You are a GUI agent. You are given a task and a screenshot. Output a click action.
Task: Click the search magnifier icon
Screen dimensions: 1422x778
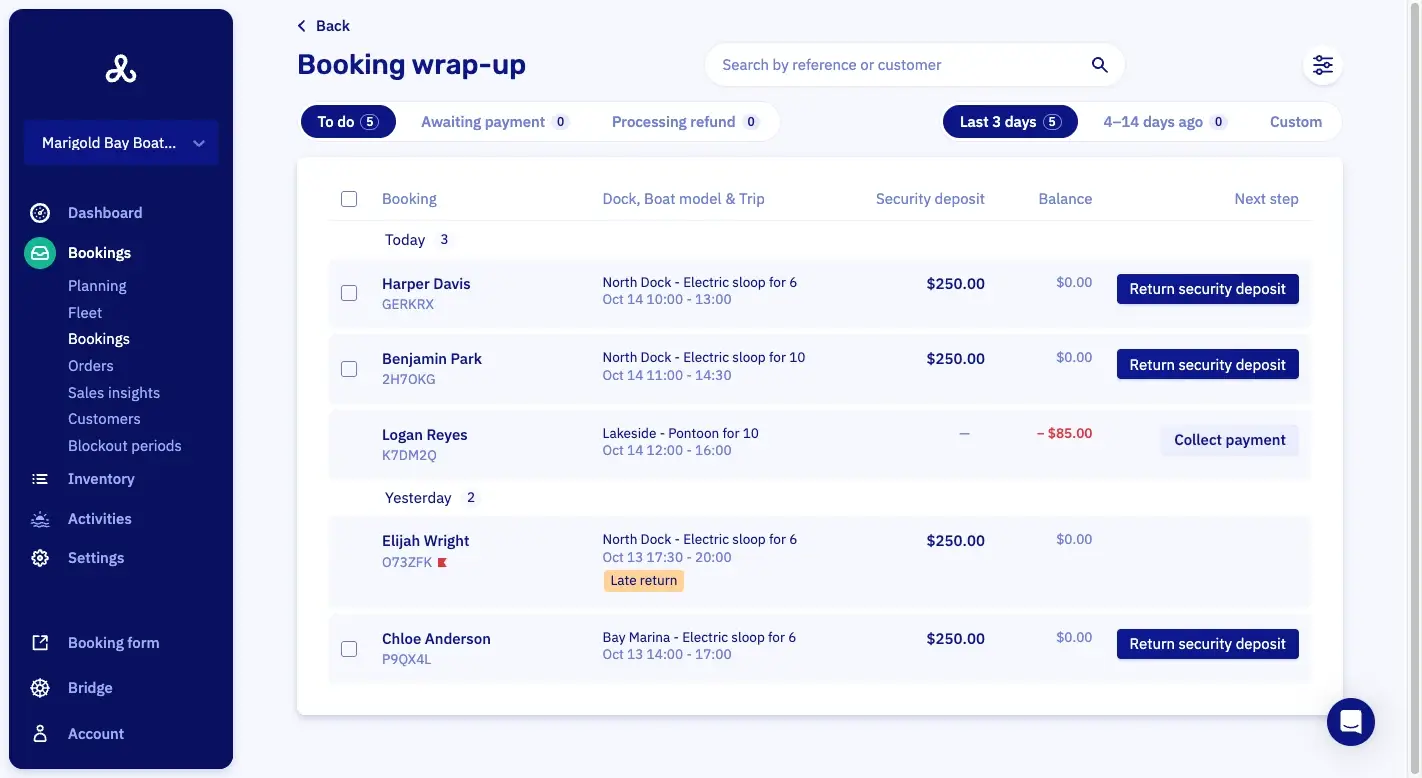tap(1099, 65)
